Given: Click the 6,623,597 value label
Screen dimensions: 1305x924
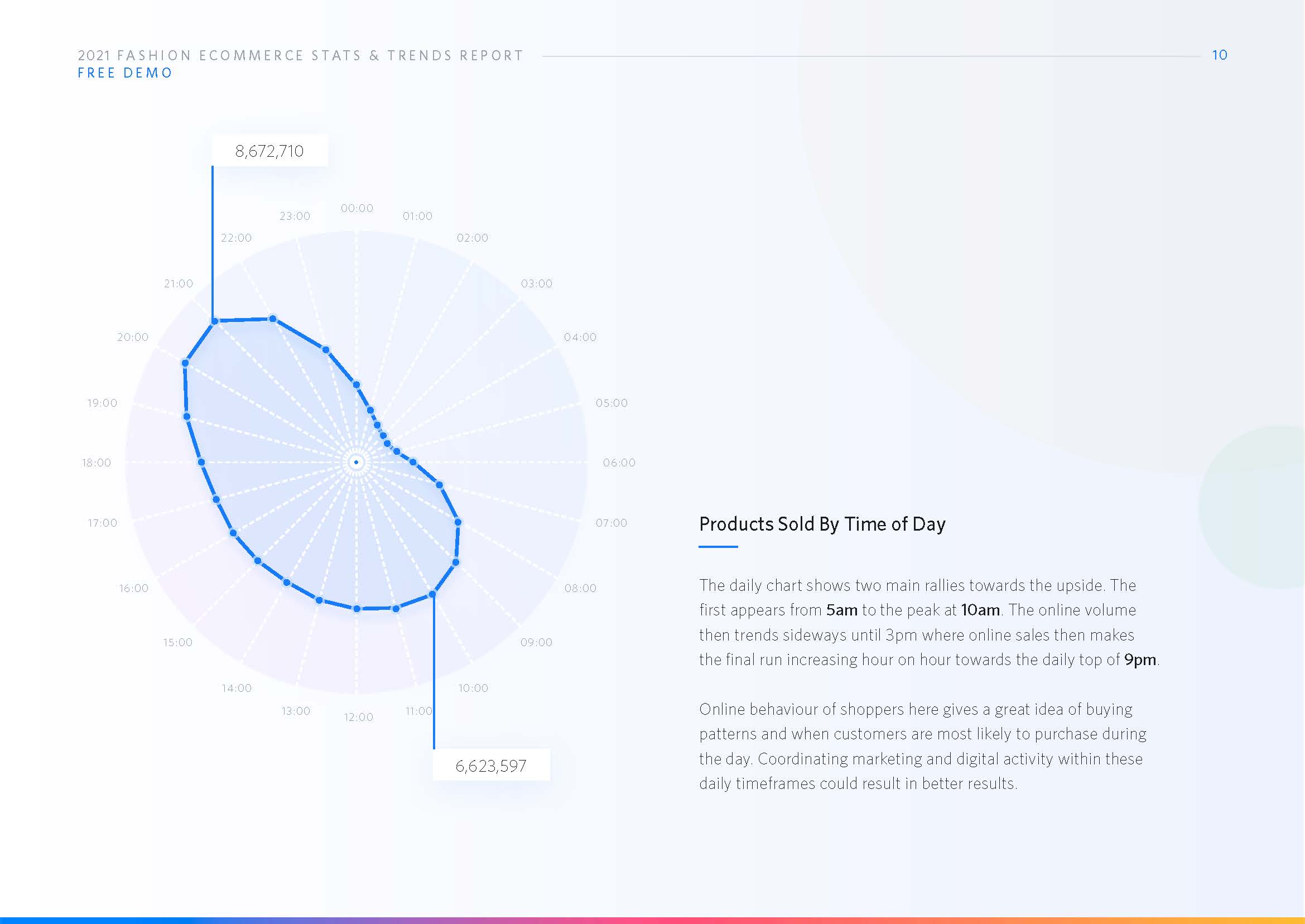Looking at the screenshot, I should pos(491,766).
